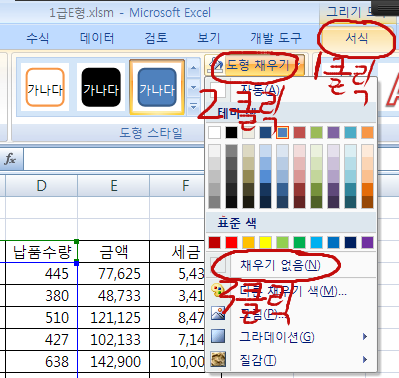399x378 pixels.
Task: Select cell containing 380
Action: pos(41,296)
